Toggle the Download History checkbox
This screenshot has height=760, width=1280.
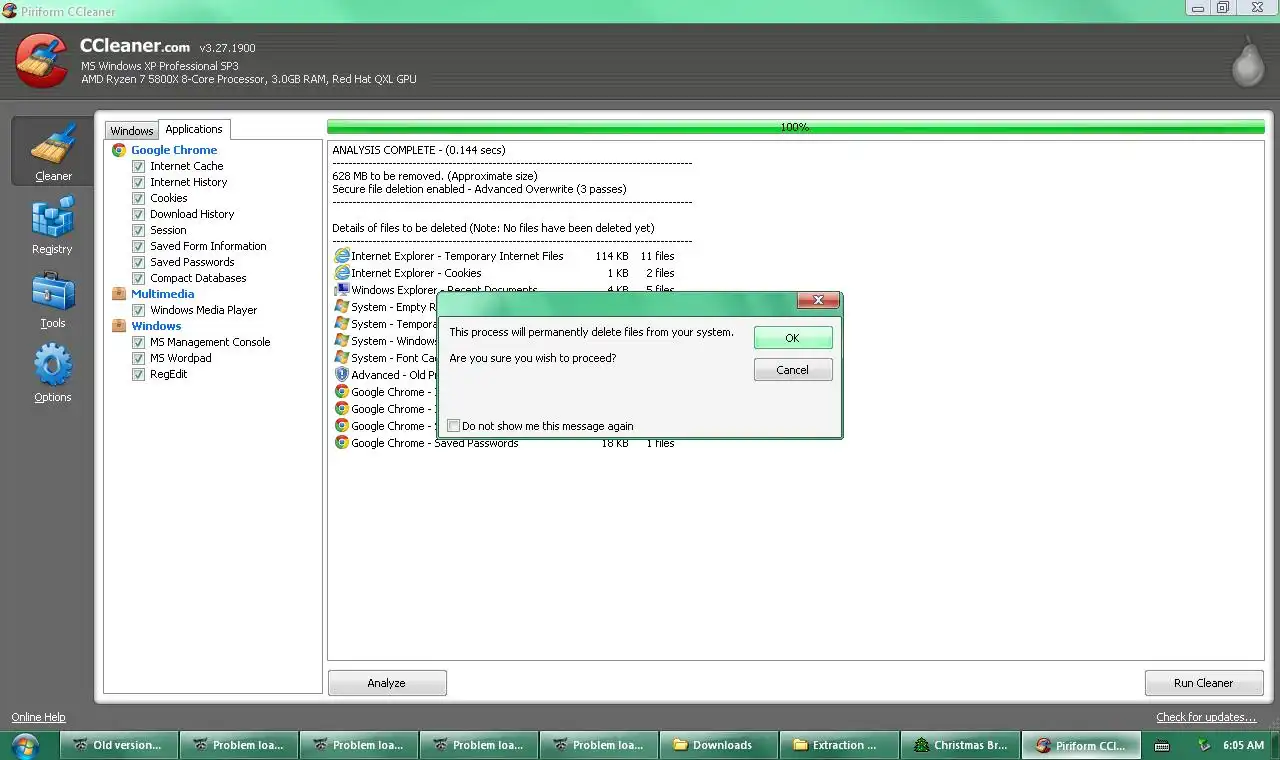click(x=139, y=215)
